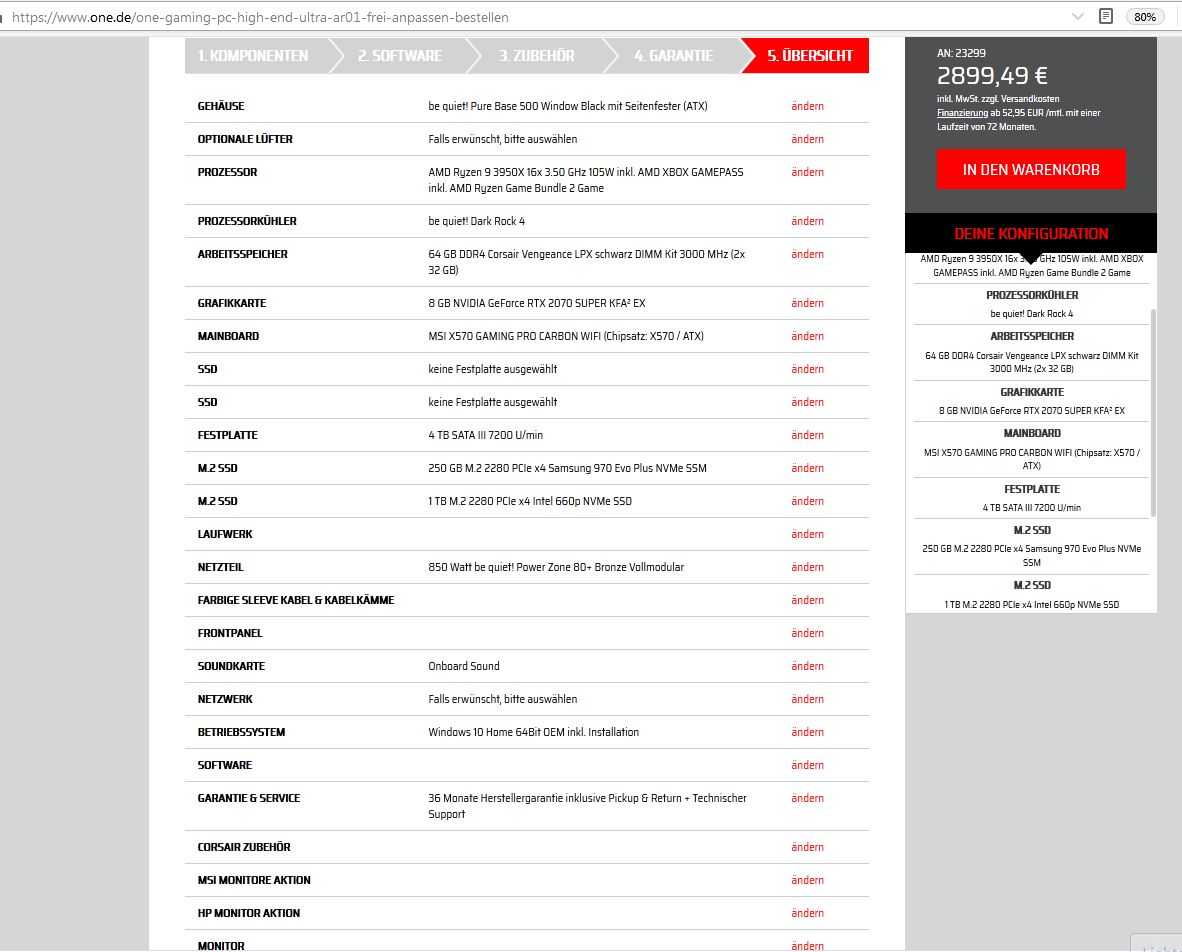This screenshot has height=952, width=1182.
Task: Select the 'Onboard Sound' value
Action: (464, 667)
